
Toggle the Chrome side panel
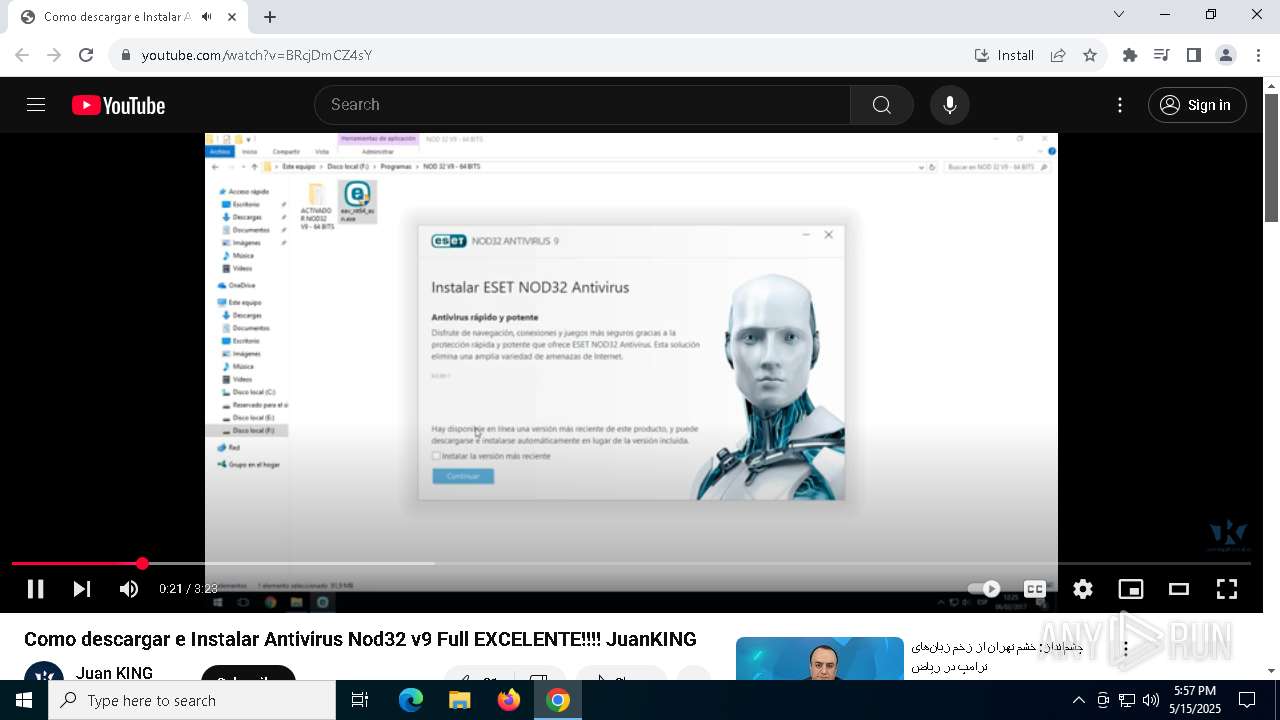point(1193,55)
